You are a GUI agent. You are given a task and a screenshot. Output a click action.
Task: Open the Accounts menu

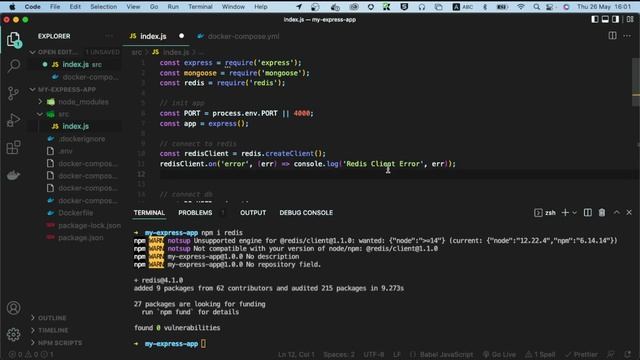pyautogui.click(x=13, y=308)
